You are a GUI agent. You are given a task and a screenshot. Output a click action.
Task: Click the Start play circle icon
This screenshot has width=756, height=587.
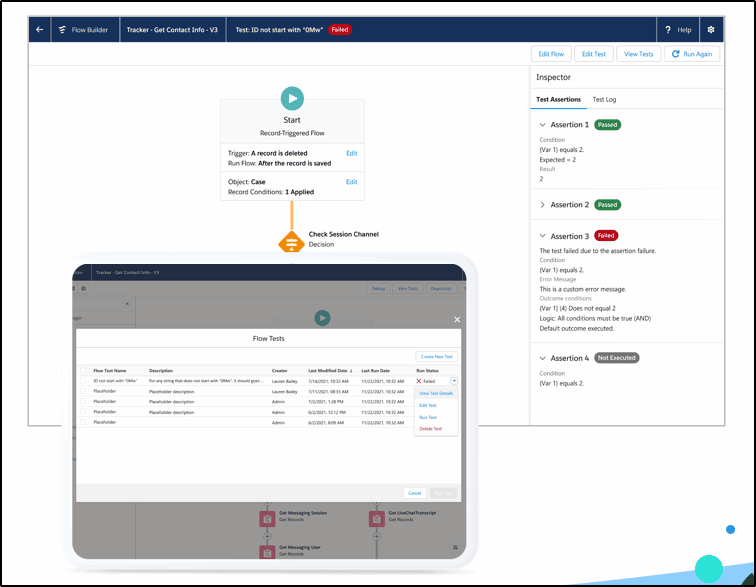click(292, 98)
